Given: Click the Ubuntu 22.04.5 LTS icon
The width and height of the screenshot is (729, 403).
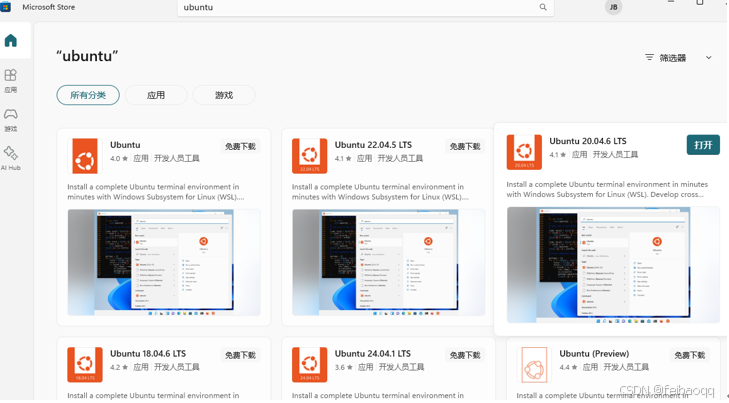Looking at the screenshot, I should 309,156.
